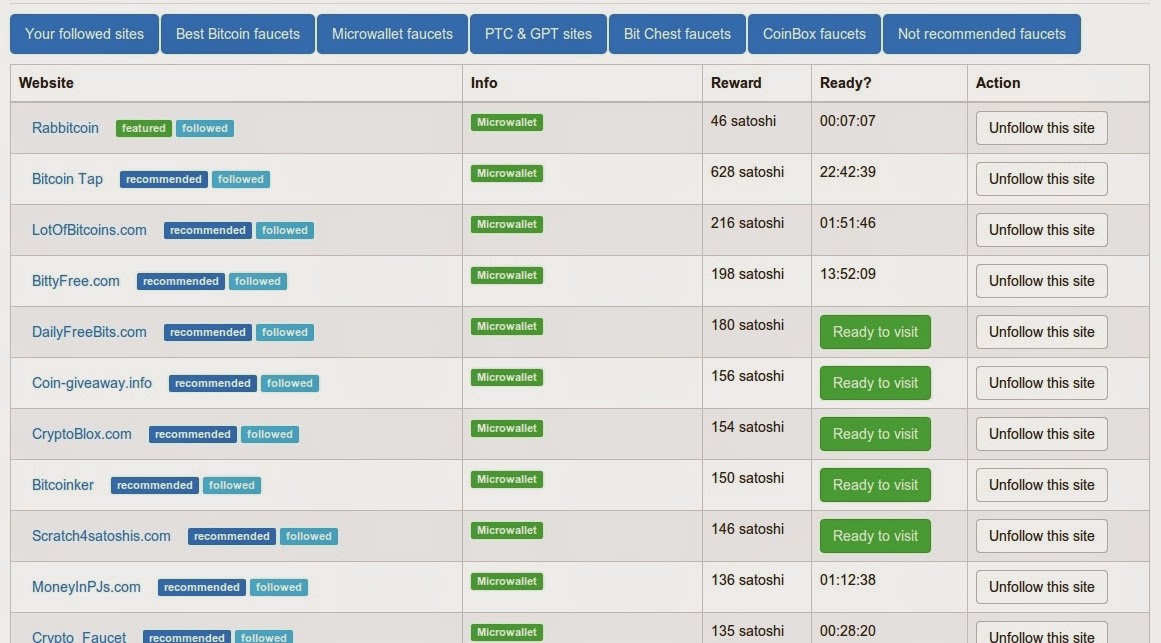Image resolution: width=1161 pixels, height=643 pixels.
Task: Unfollow the Rabbitcoin site
Action: click(1042, 128)
